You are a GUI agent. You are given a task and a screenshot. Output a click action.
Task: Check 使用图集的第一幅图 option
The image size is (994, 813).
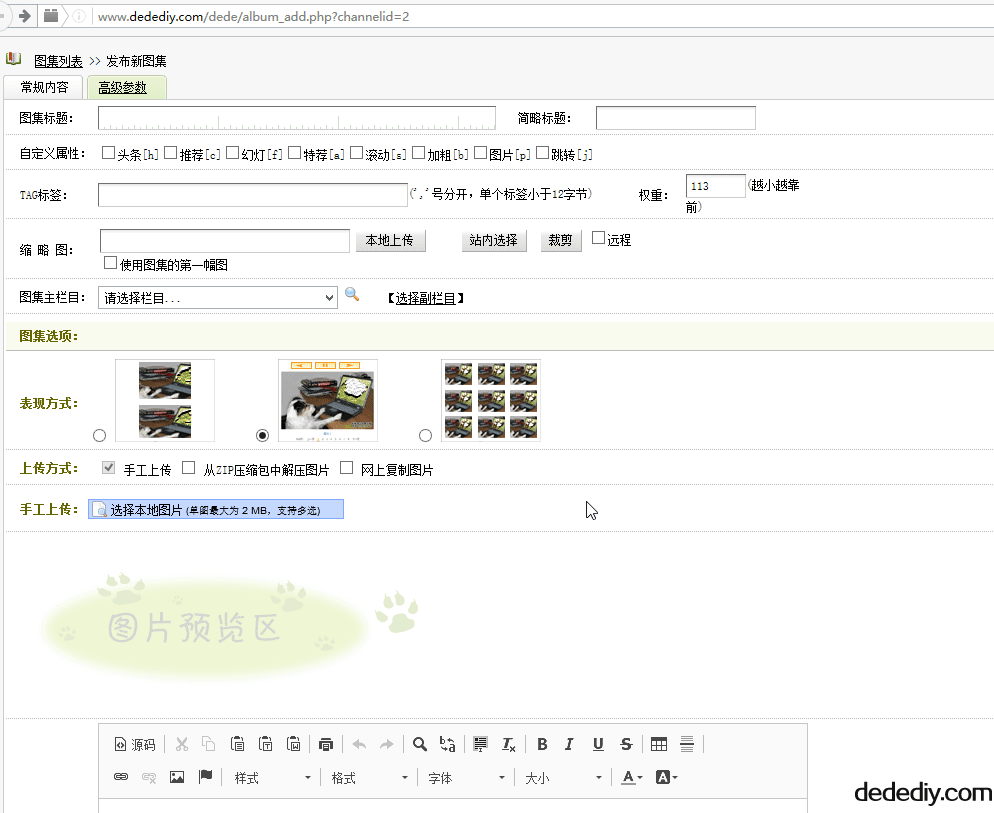point(111,263)
